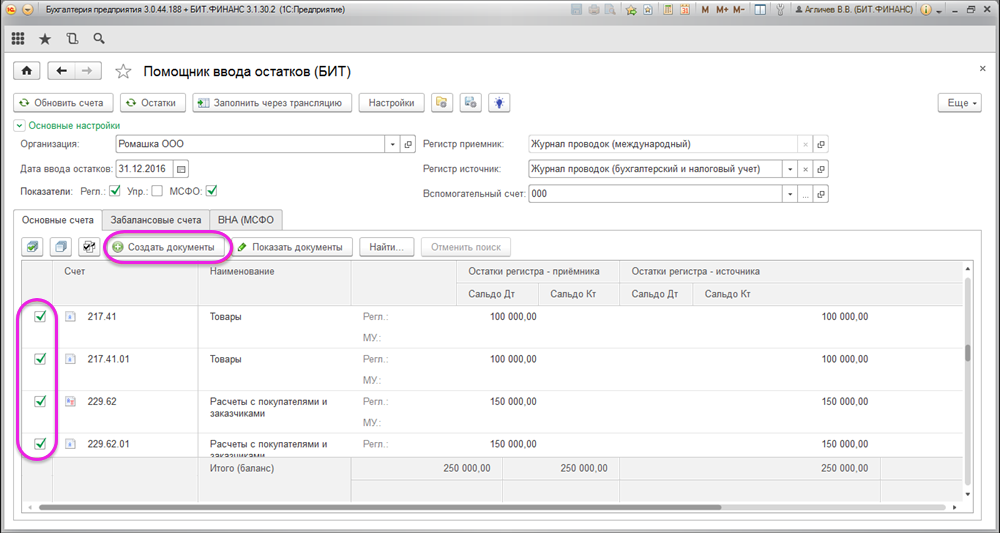Viewport: 1000px width, 533px height.
Task: Open calendar picker for Дата ввода остатков
Action: click(x=182, y=168)
